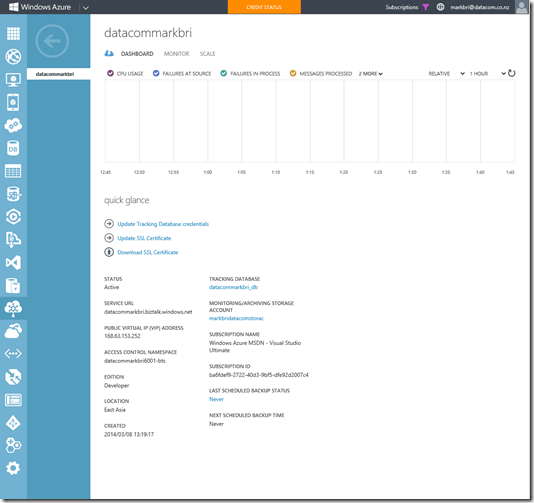Open the SQL Databases DB icon
The height and width of the screenshot is (503, 534).
[13, 148]
